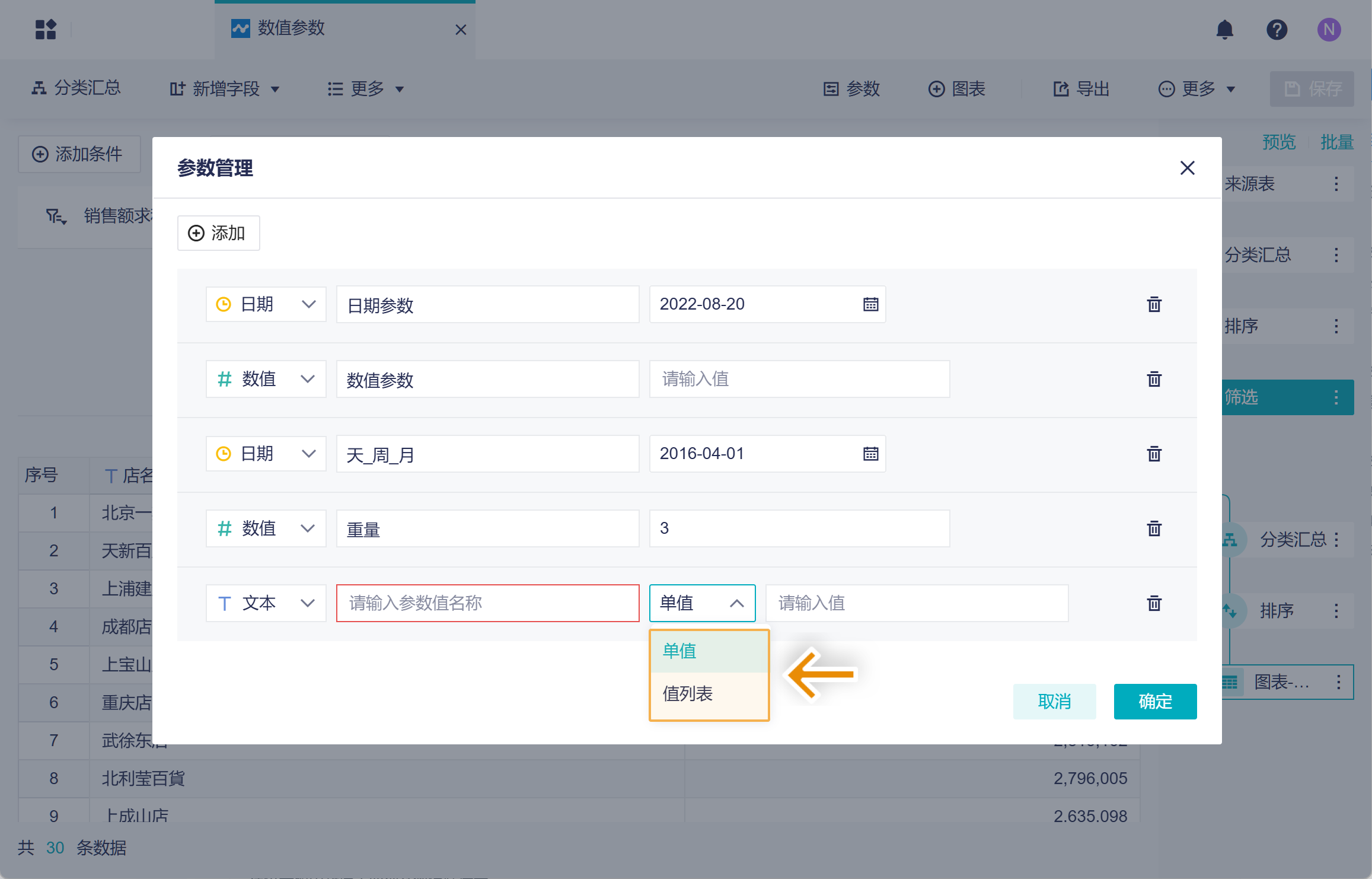This screenshot has height=879, width=1372.
Task: Delete the 天_周_月 parameter row
Action: (x=1153, y=454)
